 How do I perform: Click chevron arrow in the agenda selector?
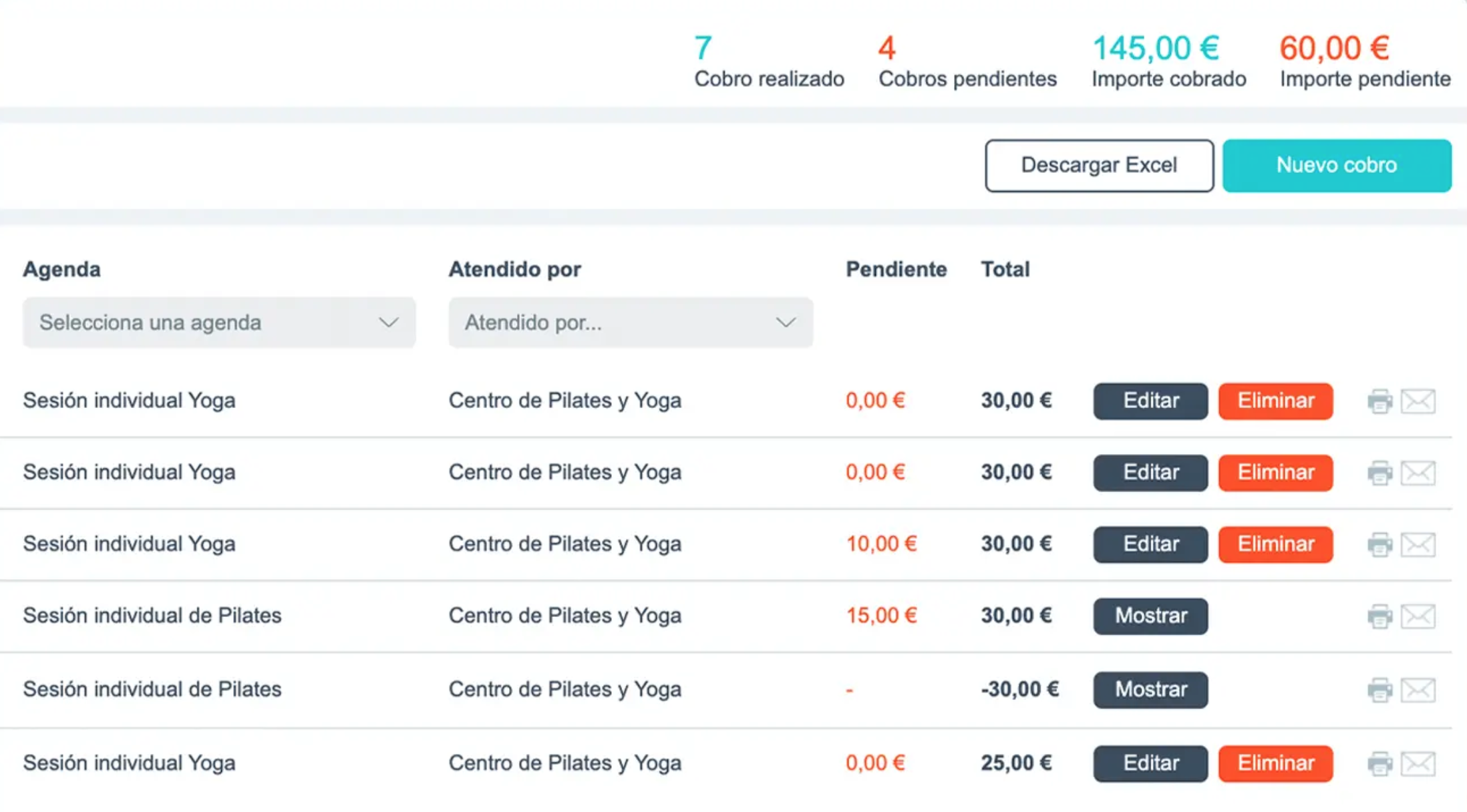pos(389,323)
